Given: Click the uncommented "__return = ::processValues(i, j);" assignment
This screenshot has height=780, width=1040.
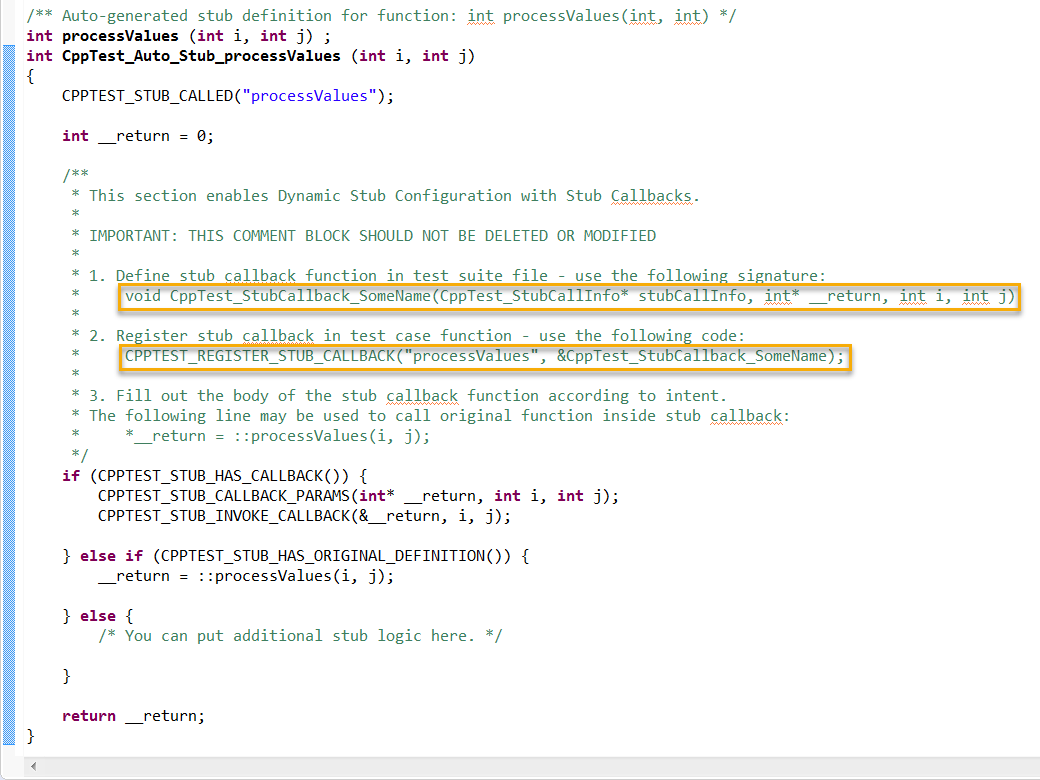Looking at the screenshot, I should point(245,576).
